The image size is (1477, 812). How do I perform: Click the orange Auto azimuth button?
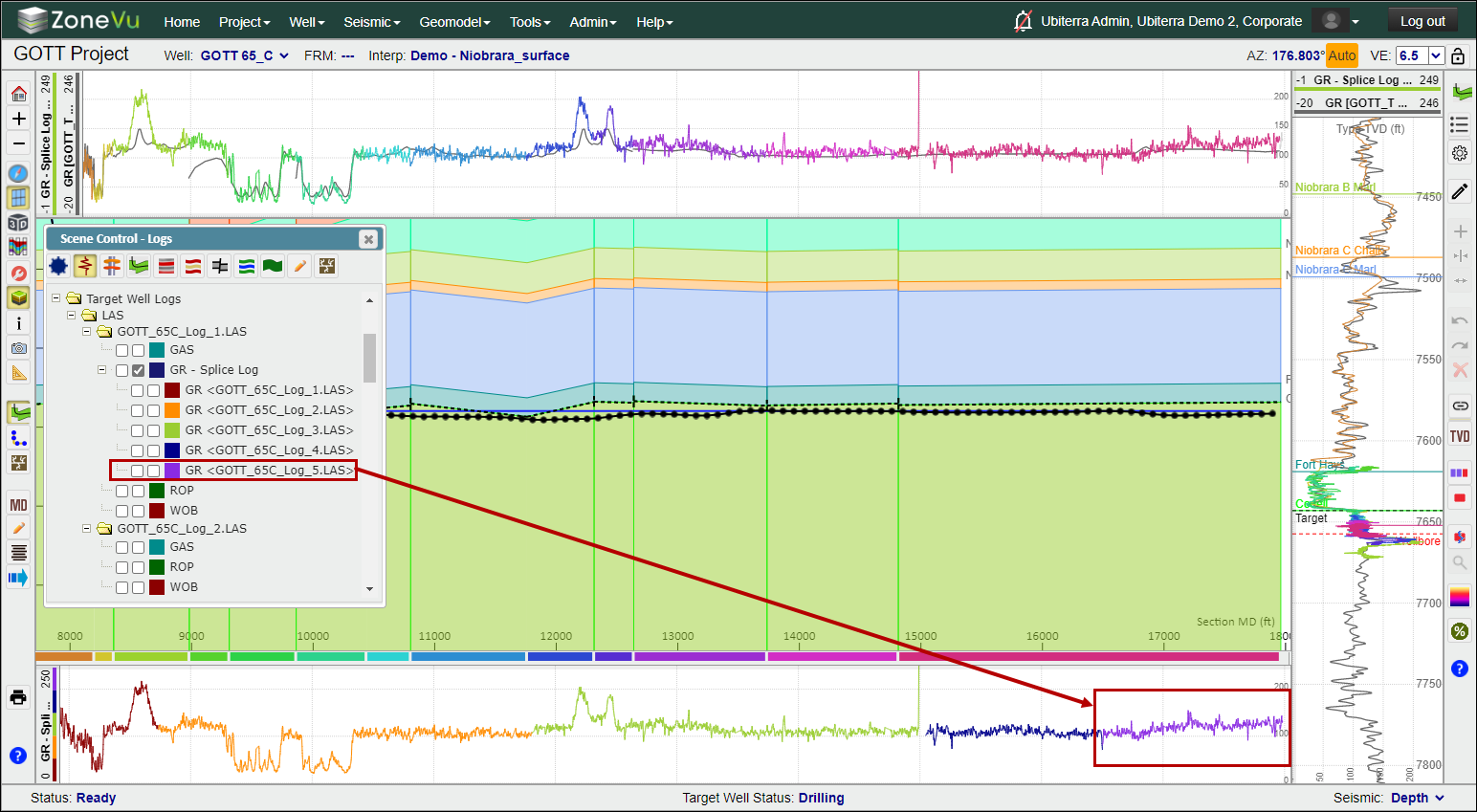[x=1342, y=55]
